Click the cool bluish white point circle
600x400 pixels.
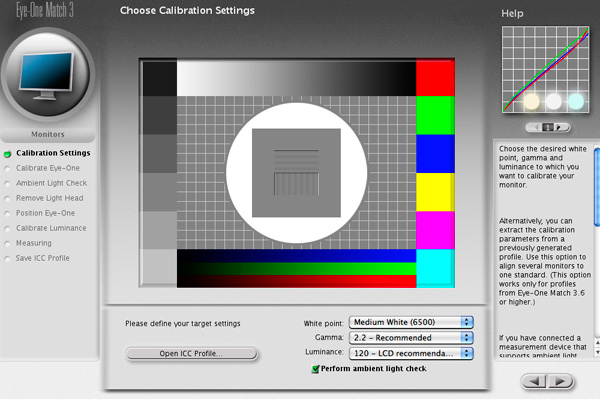[x=575, y=101]
